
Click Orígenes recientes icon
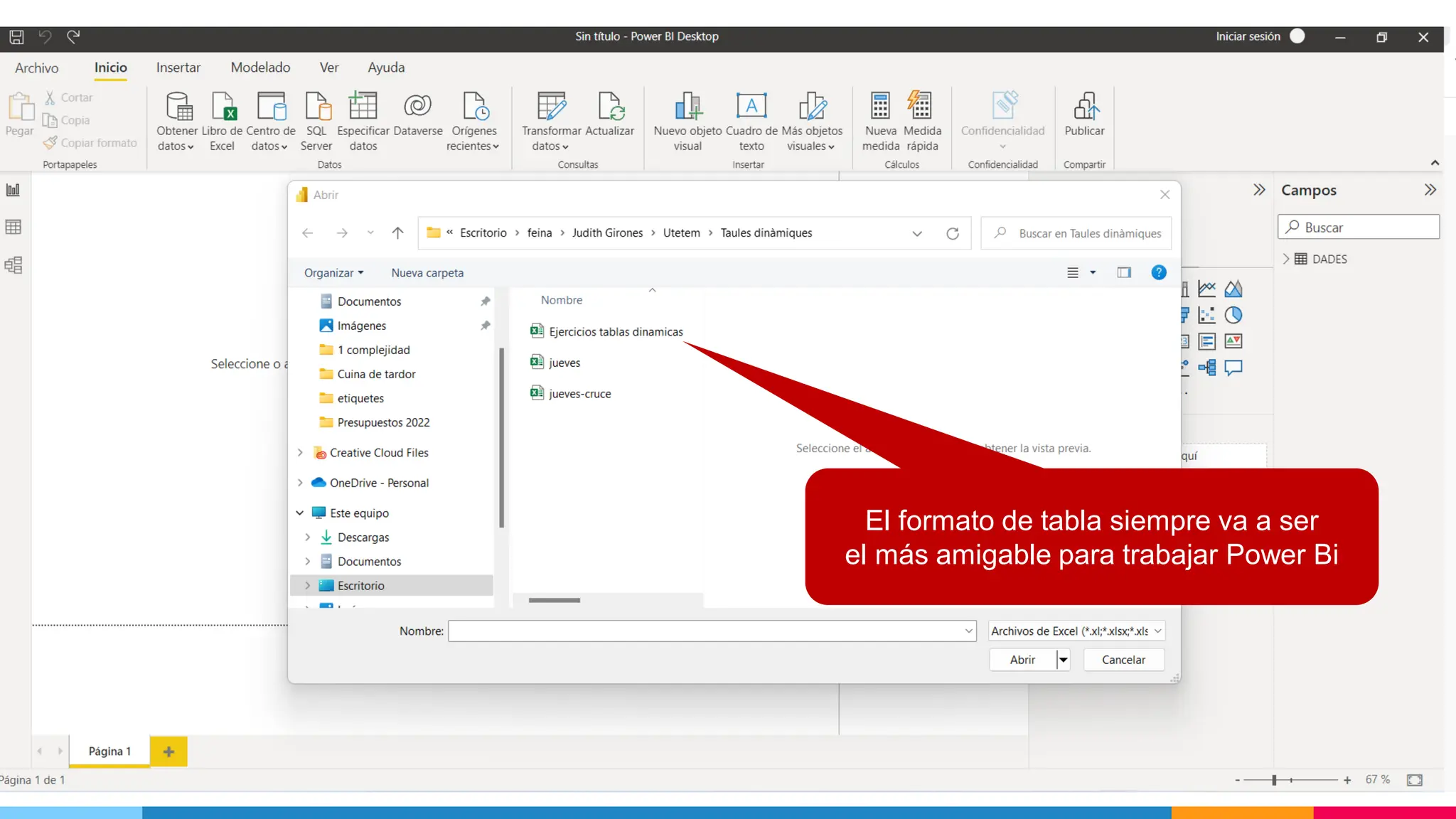[x=474, y=106]
